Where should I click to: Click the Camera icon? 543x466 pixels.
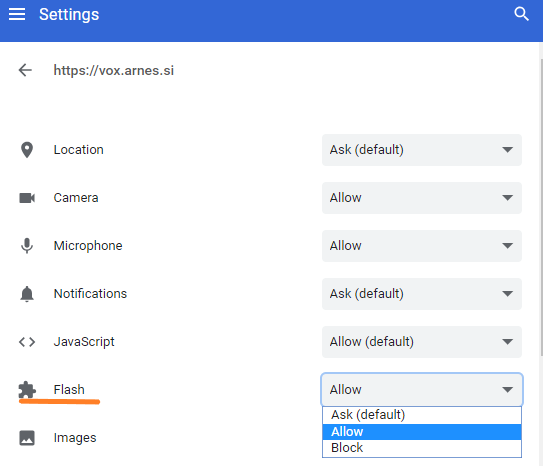[x=27, y=198]
